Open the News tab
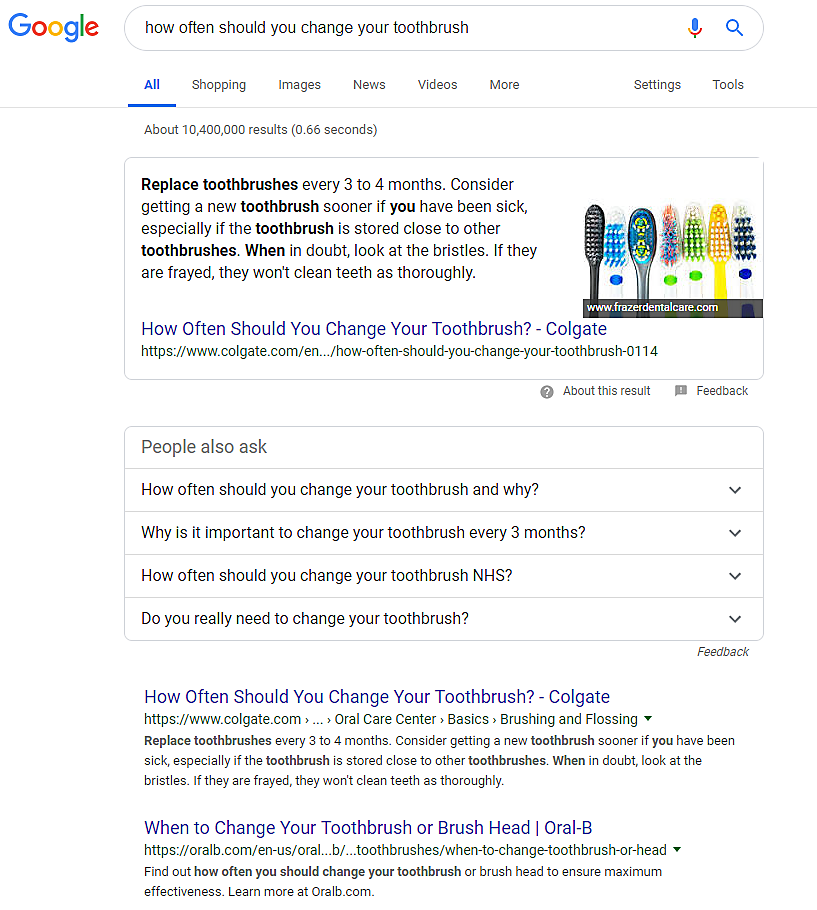This screenshot has width=817, height=910. (x=369, y=85)
